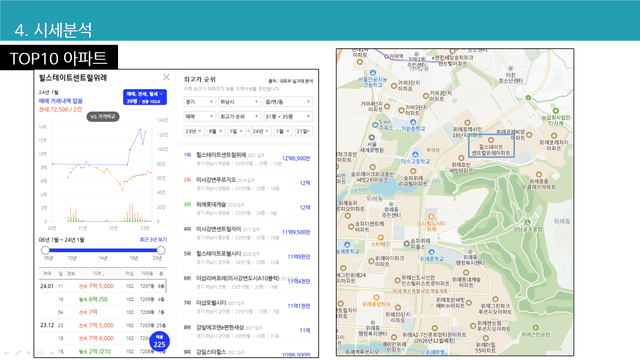This screenshot has height=360, width=640.
Task: Click the 최근 3년 보기 link
Action: tap(153, 240)
